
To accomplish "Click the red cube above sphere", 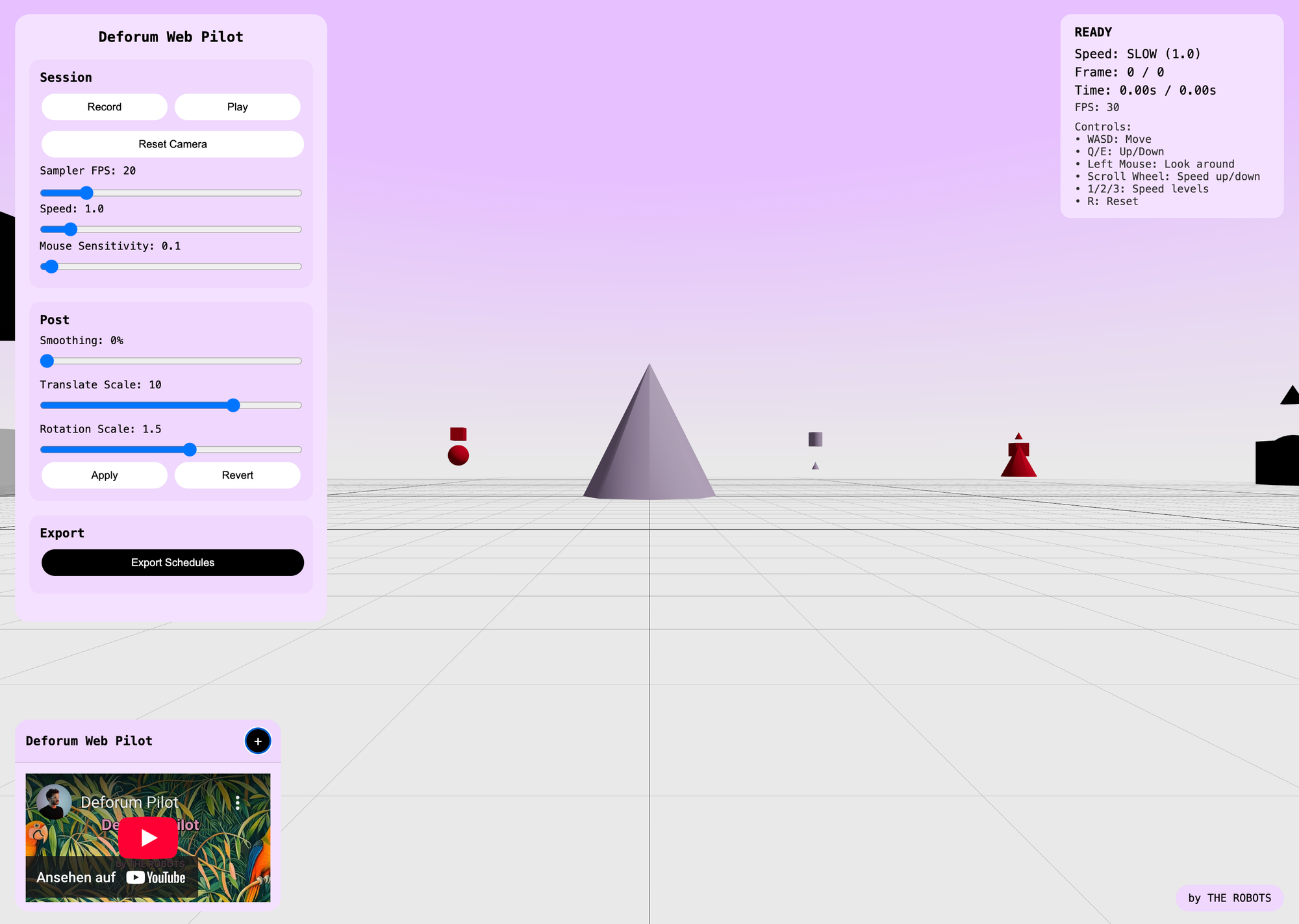I will click(x=459, y=434).
